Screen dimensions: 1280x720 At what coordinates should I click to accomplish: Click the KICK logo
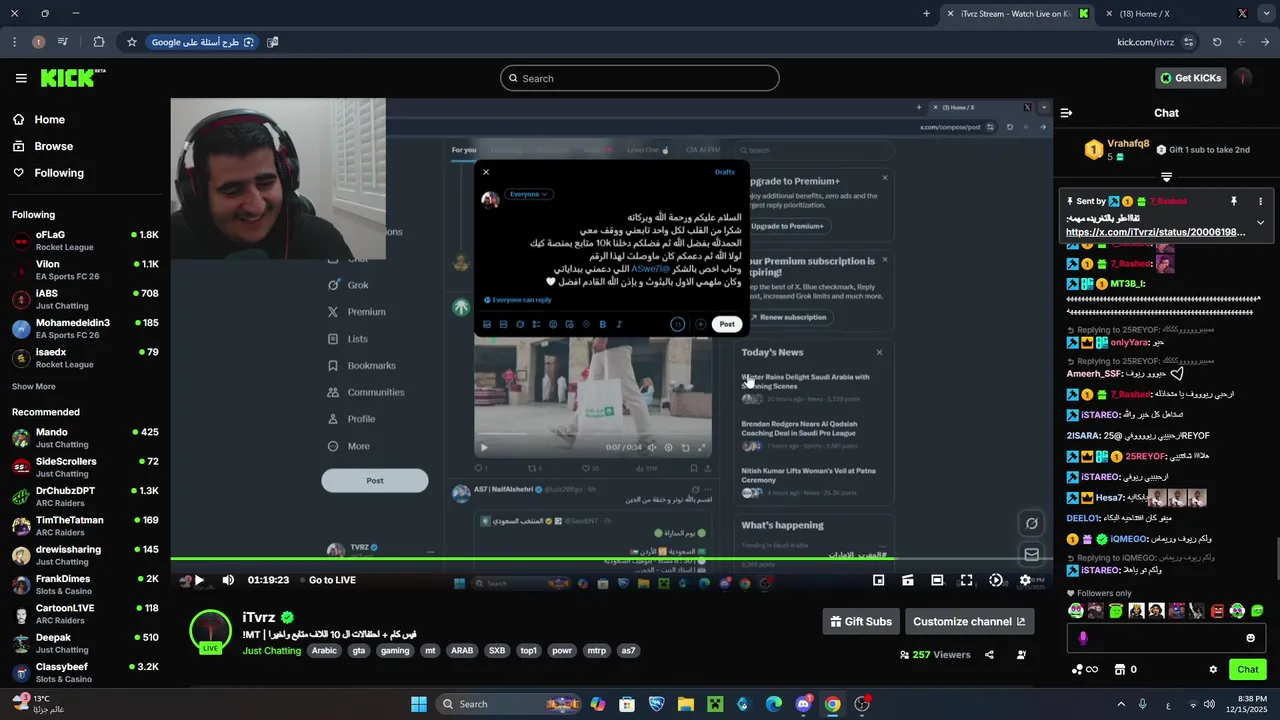click(x=72, y=78)
